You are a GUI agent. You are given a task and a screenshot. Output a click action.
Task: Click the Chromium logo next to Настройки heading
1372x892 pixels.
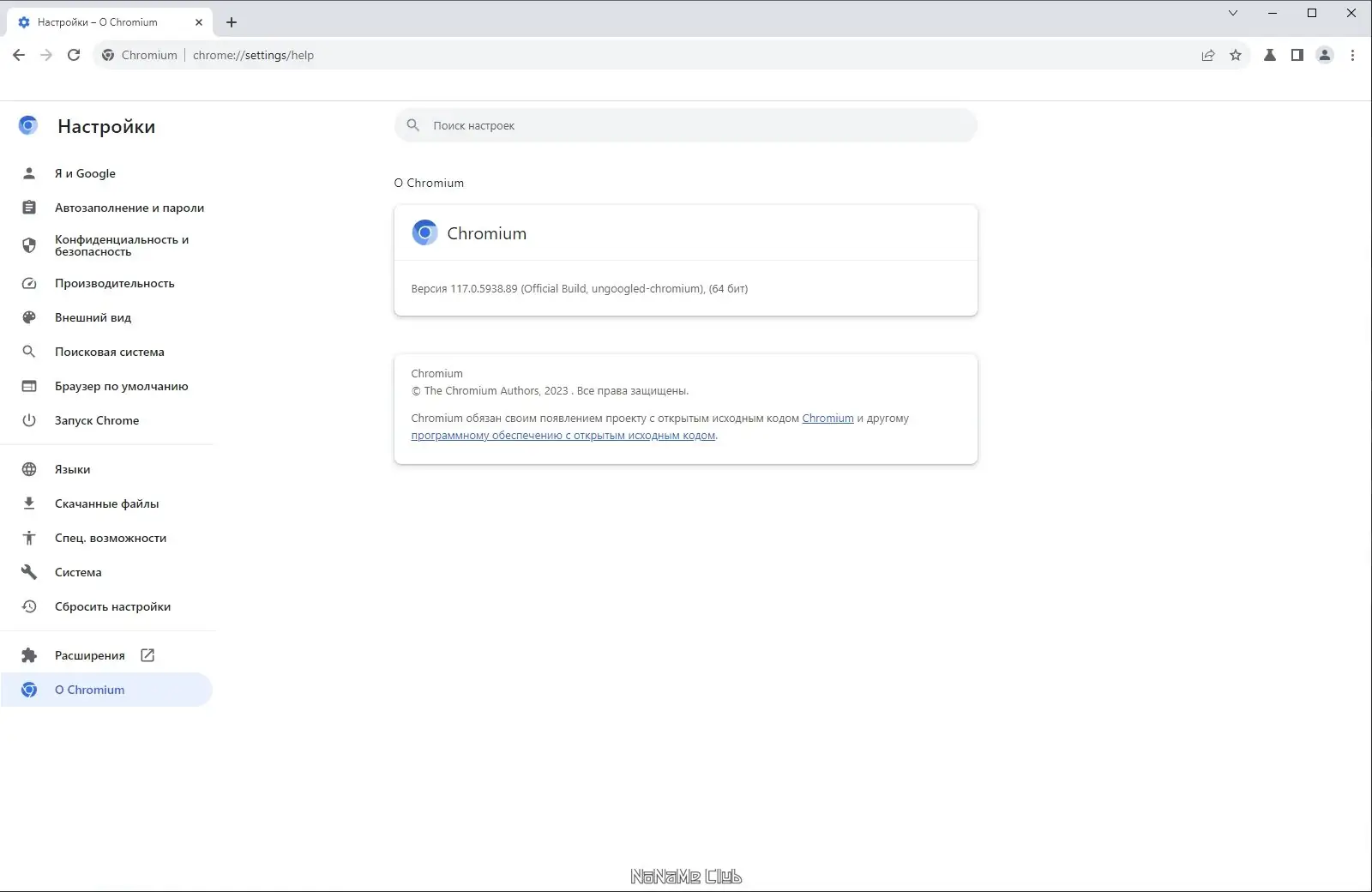pos(28,126)
